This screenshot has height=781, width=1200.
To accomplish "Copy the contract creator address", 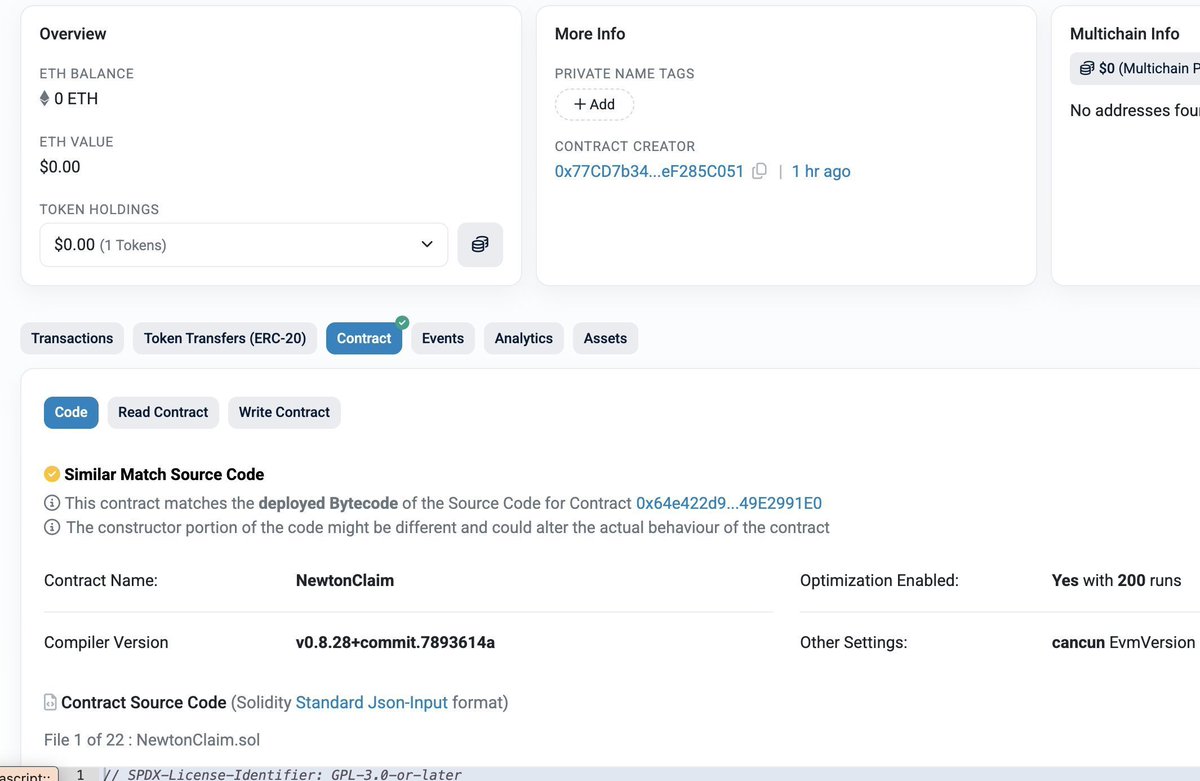I will pyautogui.click(x=759, y=171).
